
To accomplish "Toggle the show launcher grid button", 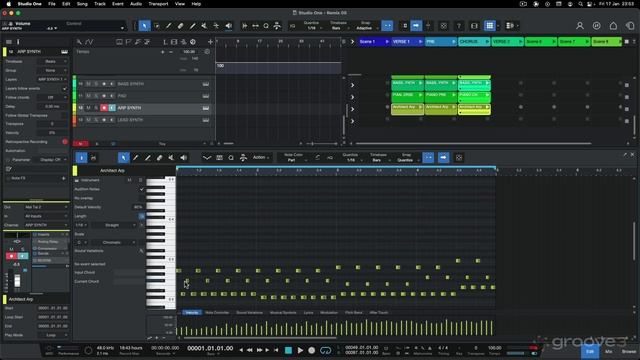I will point(489,26).
